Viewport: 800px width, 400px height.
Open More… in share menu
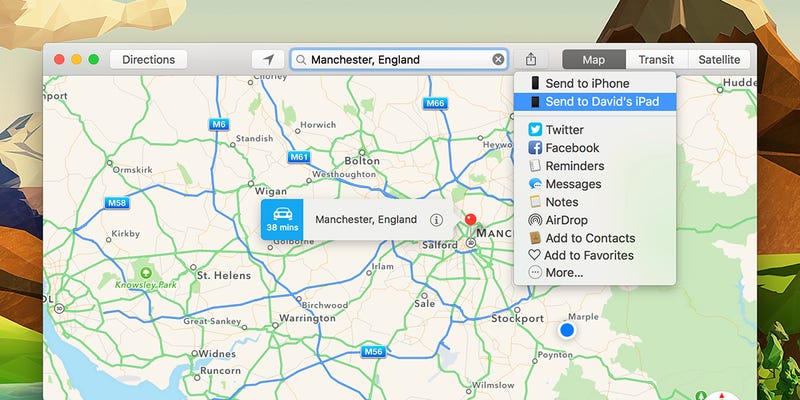pyautogui.click(x=595, y=273)
